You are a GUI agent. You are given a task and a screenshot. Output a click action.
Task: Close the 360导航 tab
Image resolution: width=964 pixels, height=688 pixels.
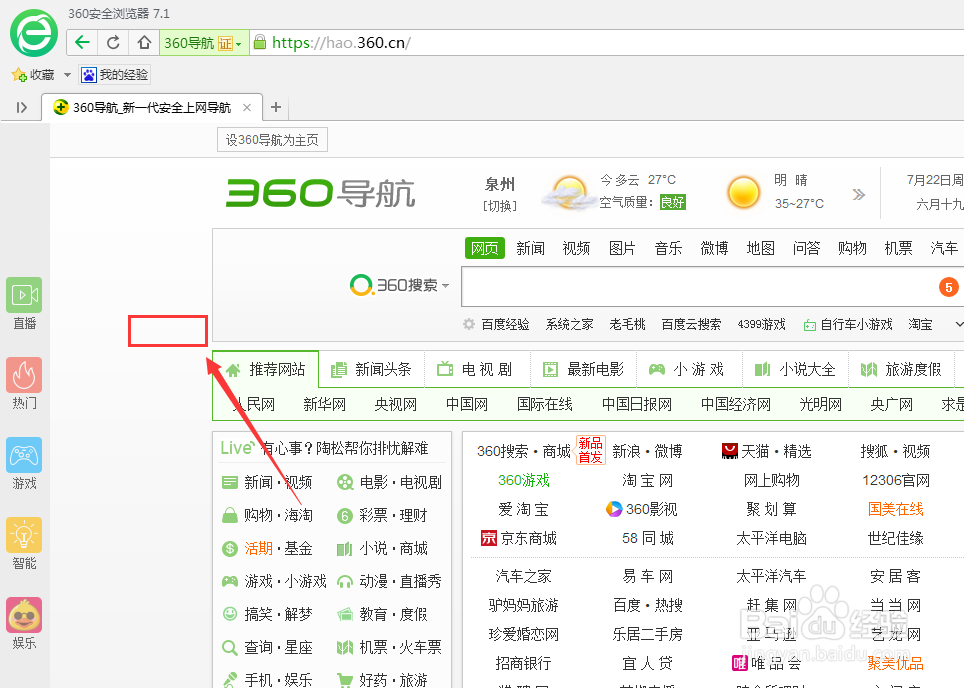247,108
